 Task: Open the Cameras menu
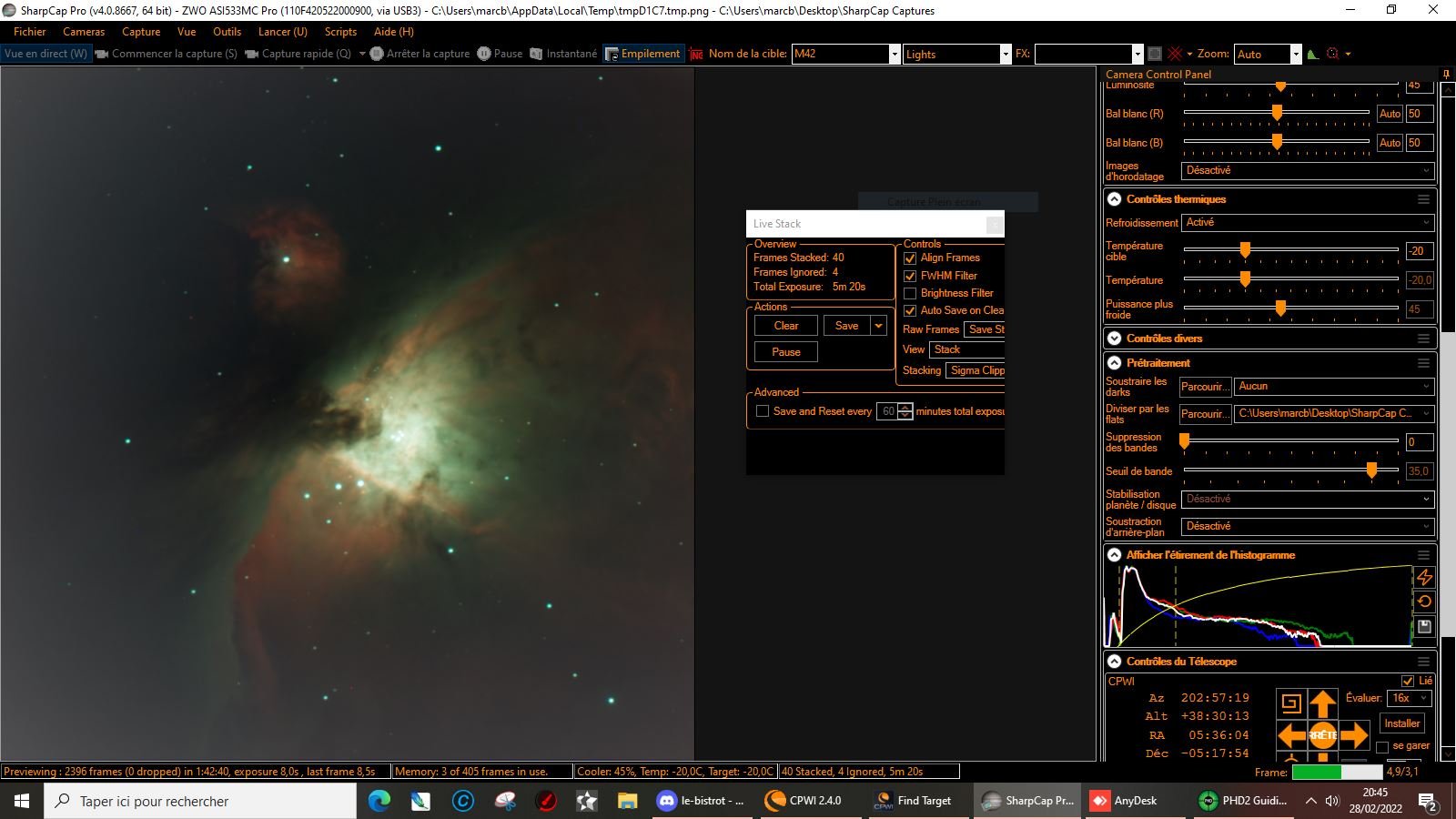tap(84, 31)
